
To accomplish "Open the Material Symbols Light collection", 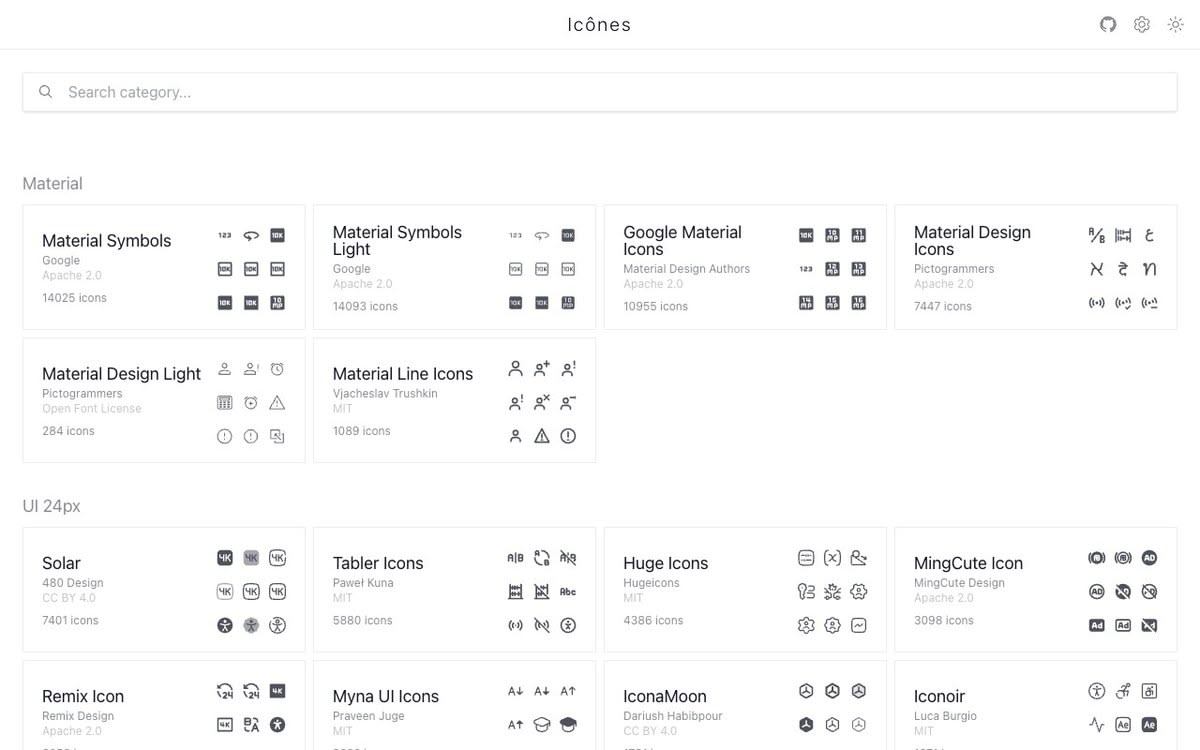I will [454, 267].
